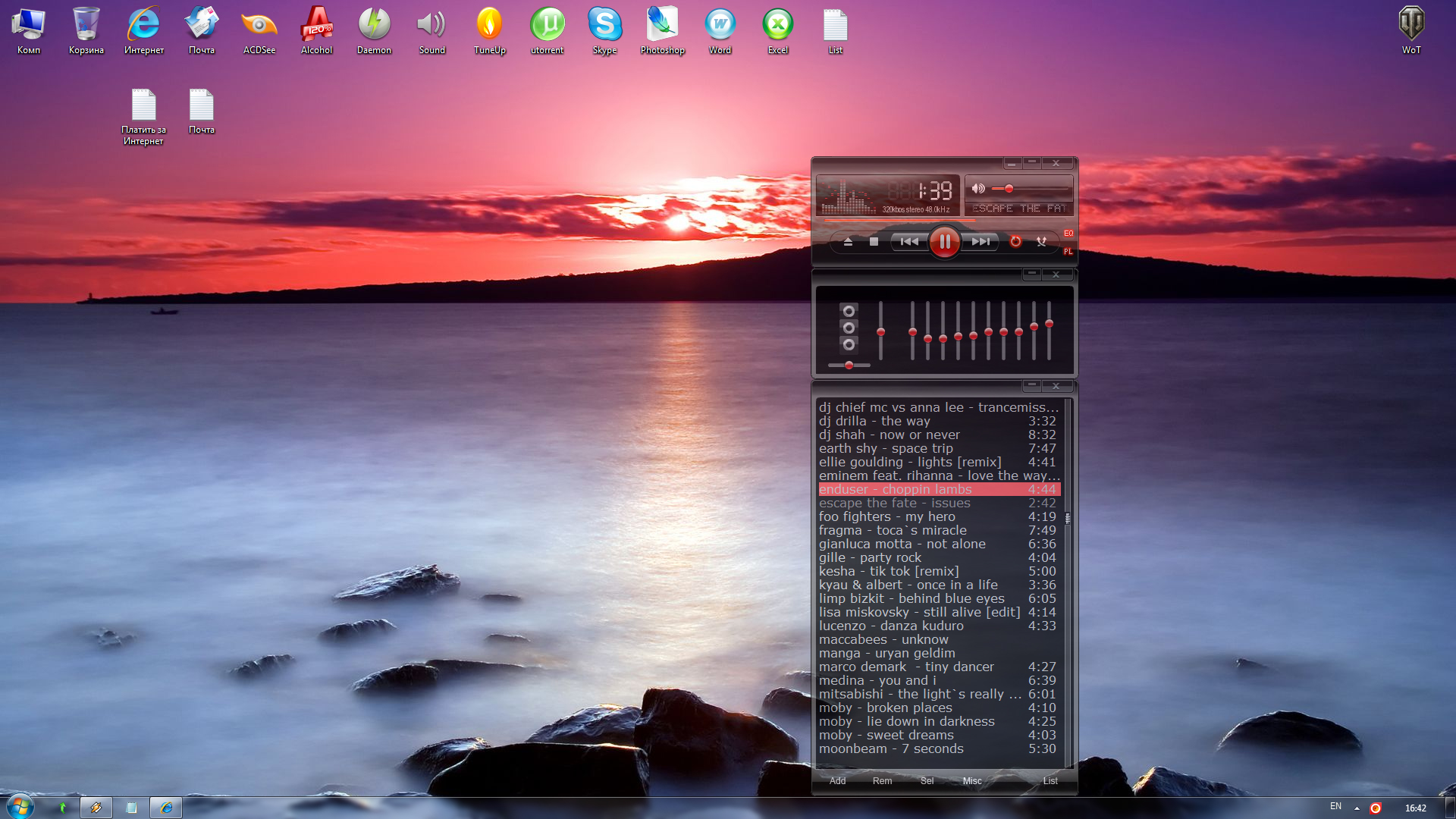Open the Word desktop shortcut
Screen dimensions: 1456x819
point(720,31)
